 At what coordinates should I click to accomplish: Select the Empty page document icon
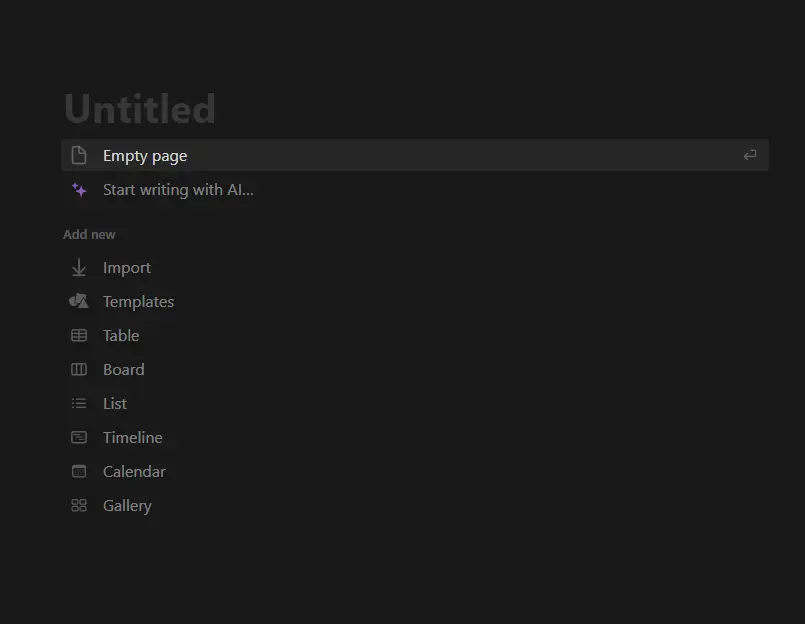click(81, 155)
